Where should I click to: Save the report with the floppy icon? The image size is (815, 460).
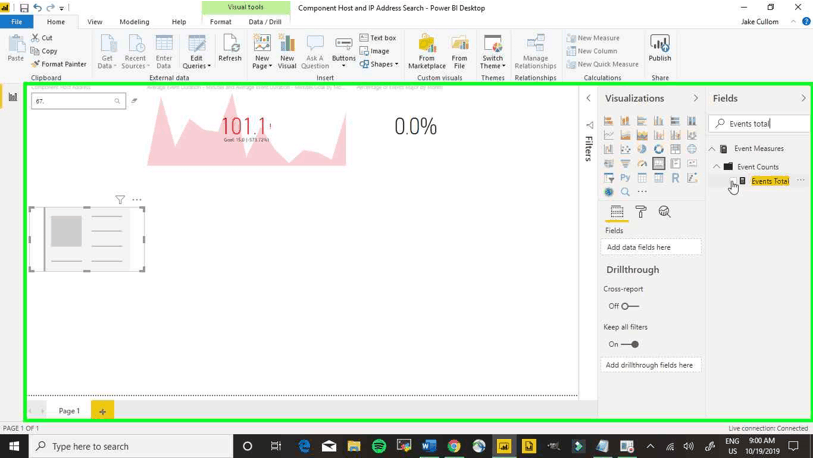click(24, 8)
